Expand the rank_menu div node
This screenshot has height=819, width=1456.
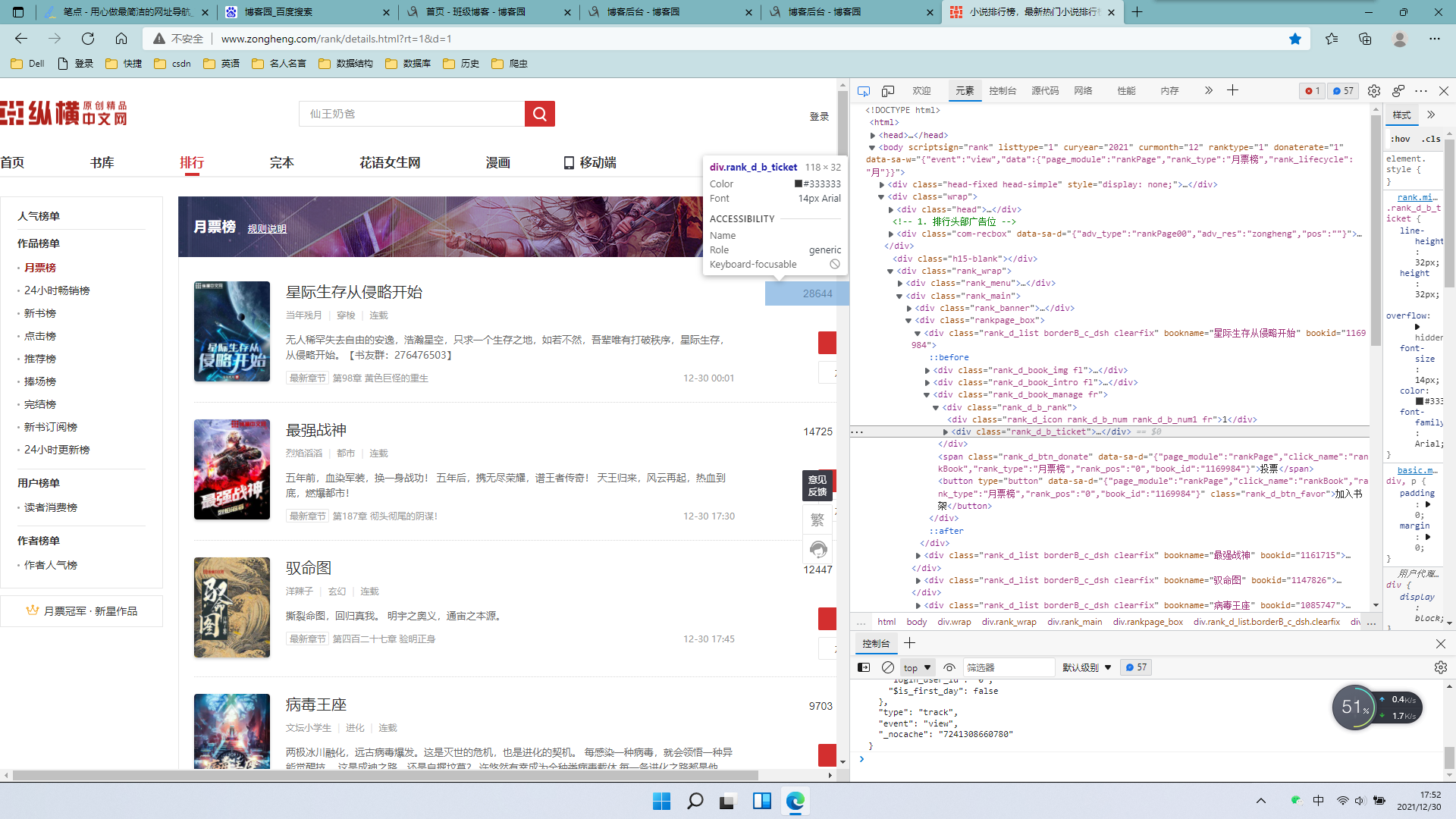(900, 284)
